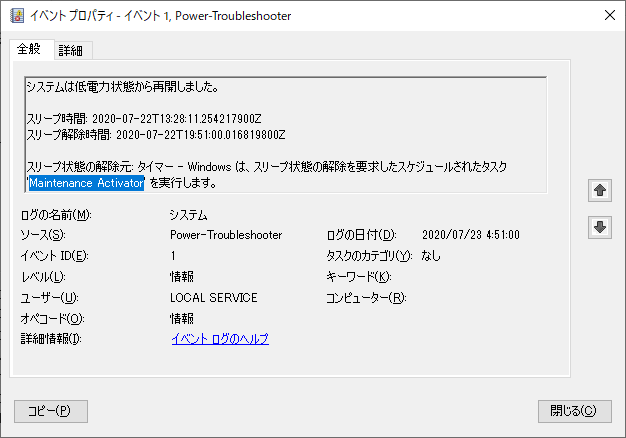Screen dimensions: 626x438
Task: Select the タスクのカテゴリ value なし
Action: click(431, 256)
